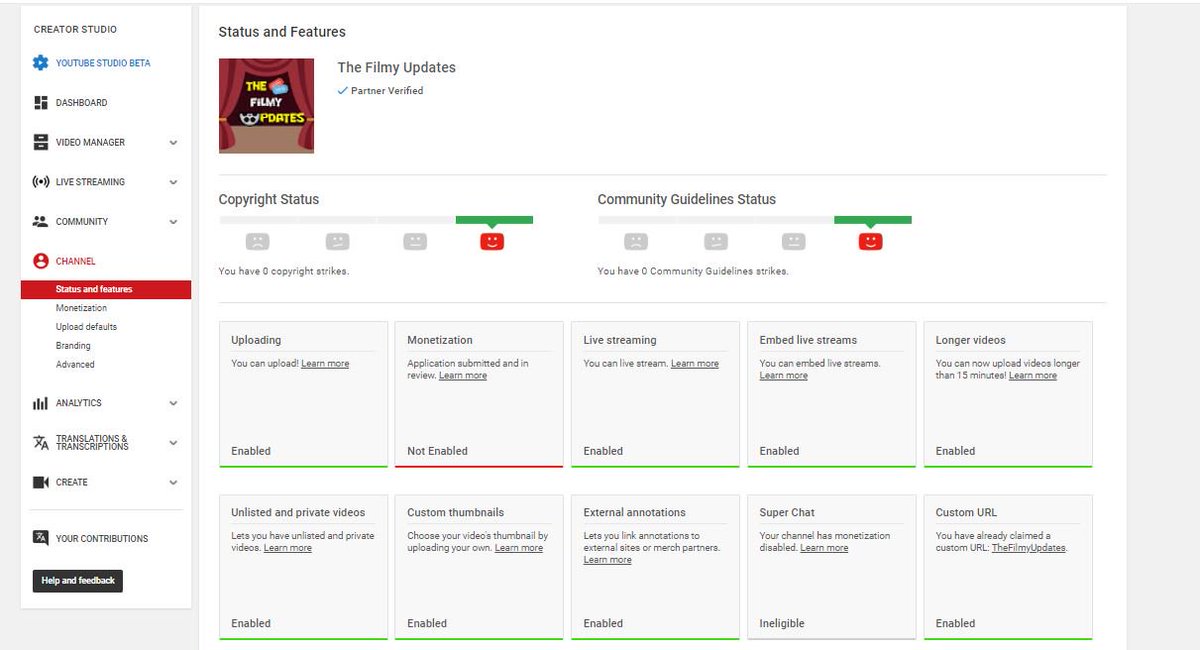
Task: Click the Help and feedback button
Action: (x=78, y=580)
